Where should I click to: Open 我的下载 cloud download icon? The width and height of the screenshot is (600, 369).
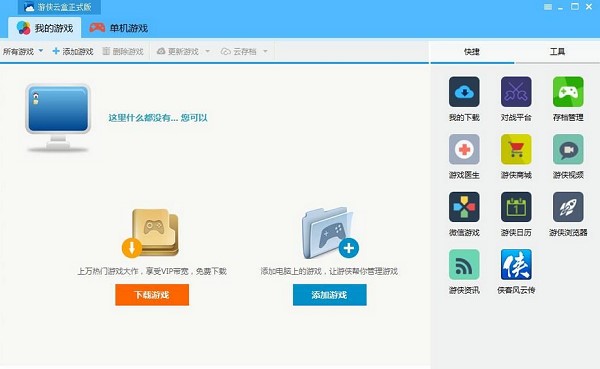[x=464, y=92]
